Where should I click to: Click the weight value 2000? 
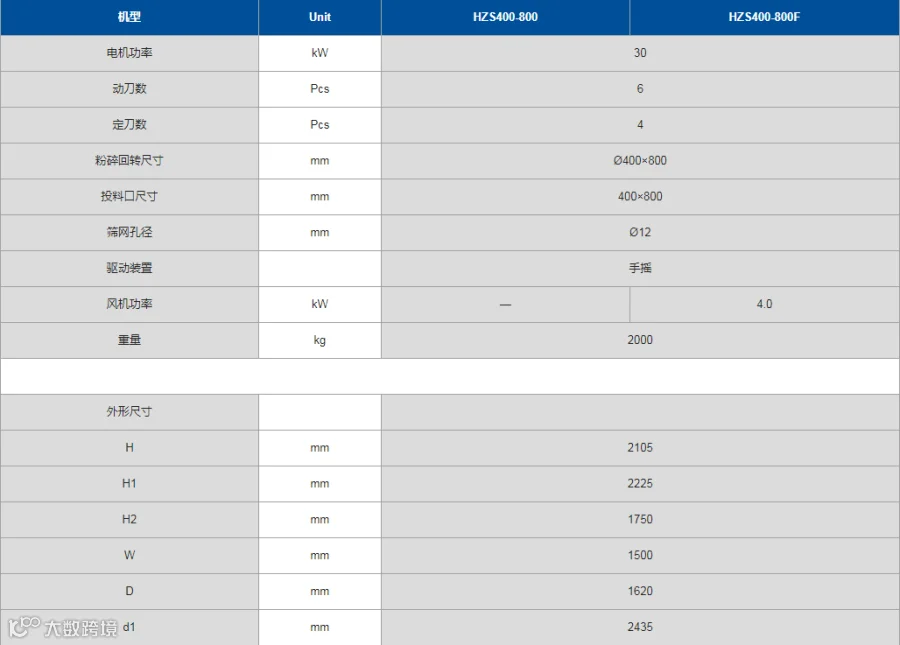[x=640, y=340]
